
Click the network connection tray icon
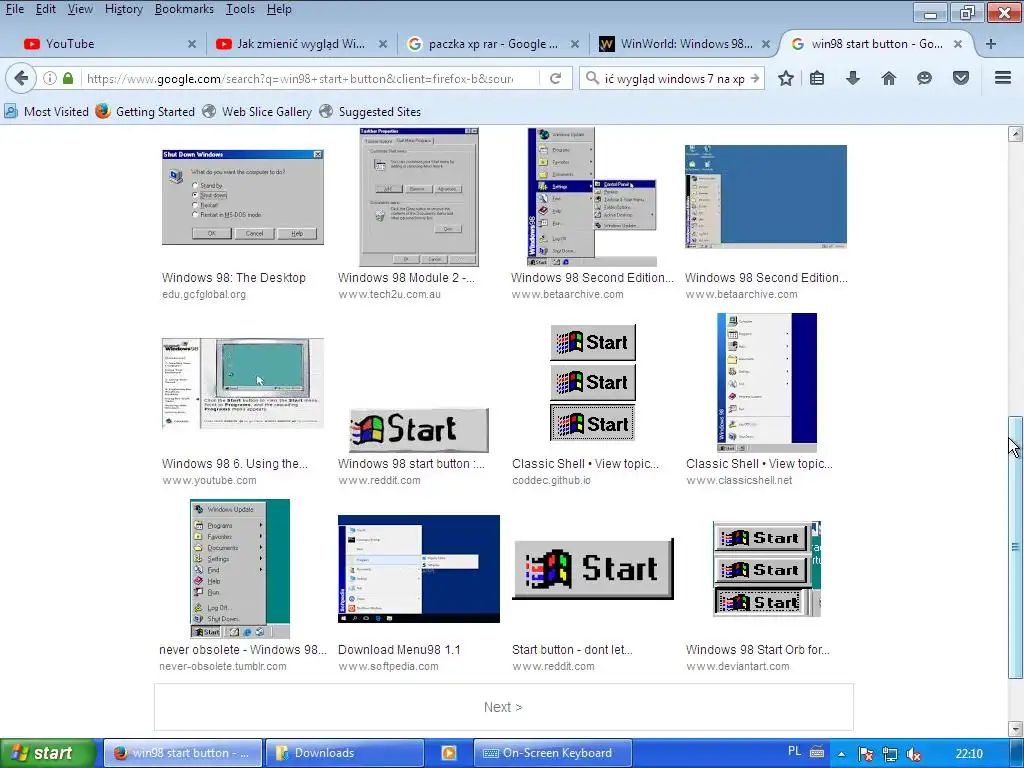(x=889, y=754)
